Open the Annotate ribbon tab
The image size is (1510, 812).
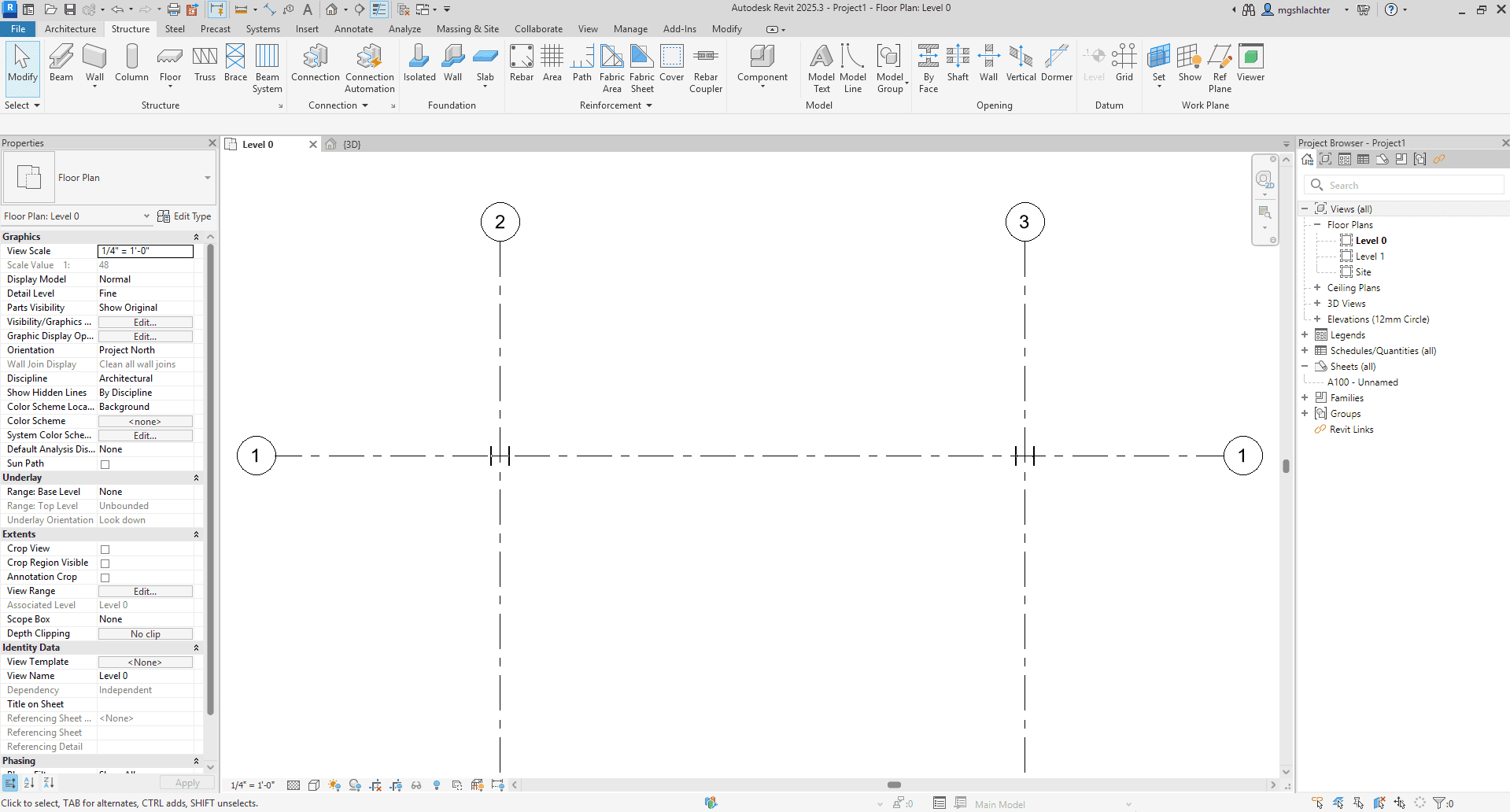point(353,29)
